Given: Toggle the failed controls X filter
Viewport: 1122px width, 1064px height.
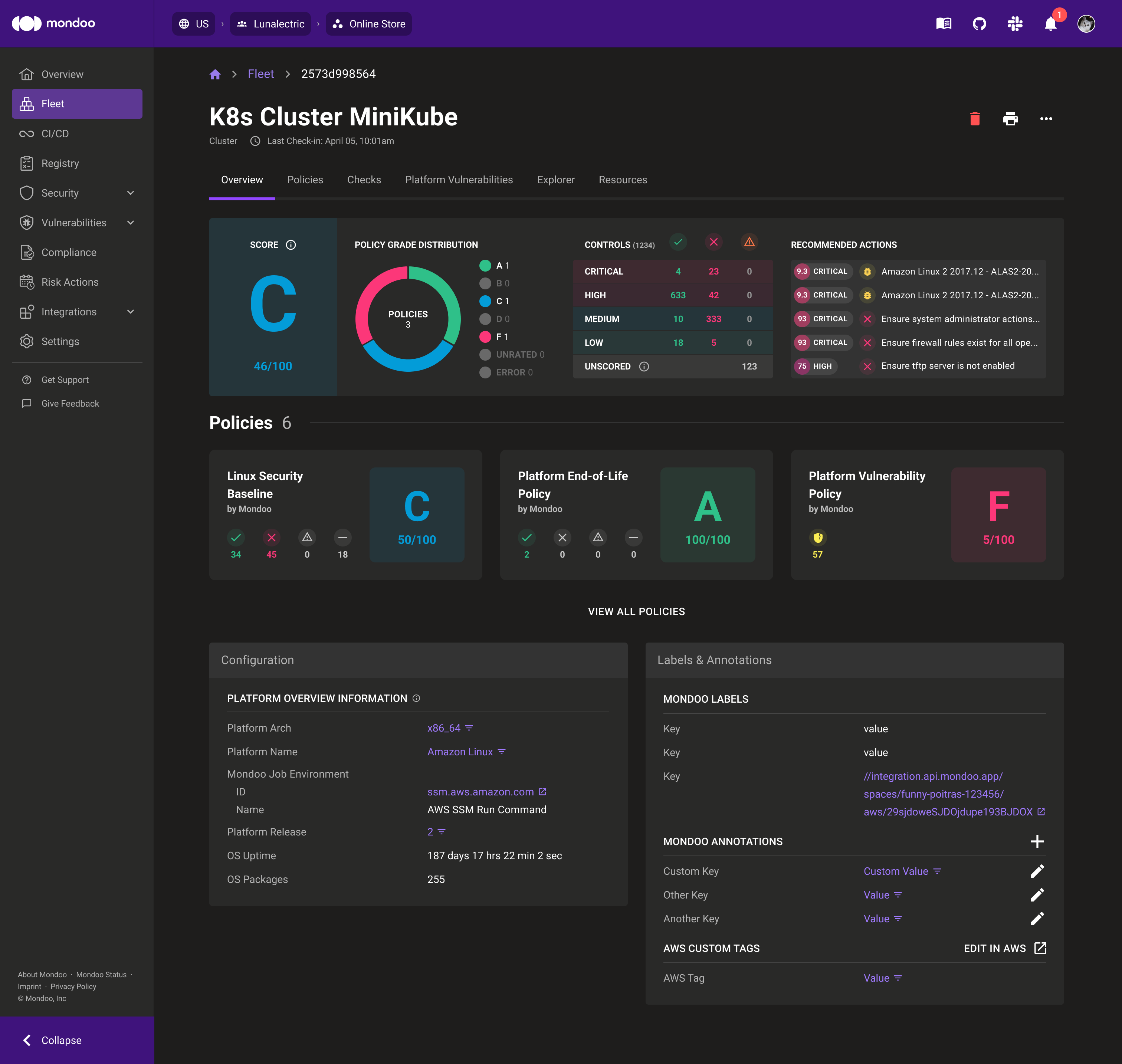Looking at the screenshot, I should tap(713, 242).
